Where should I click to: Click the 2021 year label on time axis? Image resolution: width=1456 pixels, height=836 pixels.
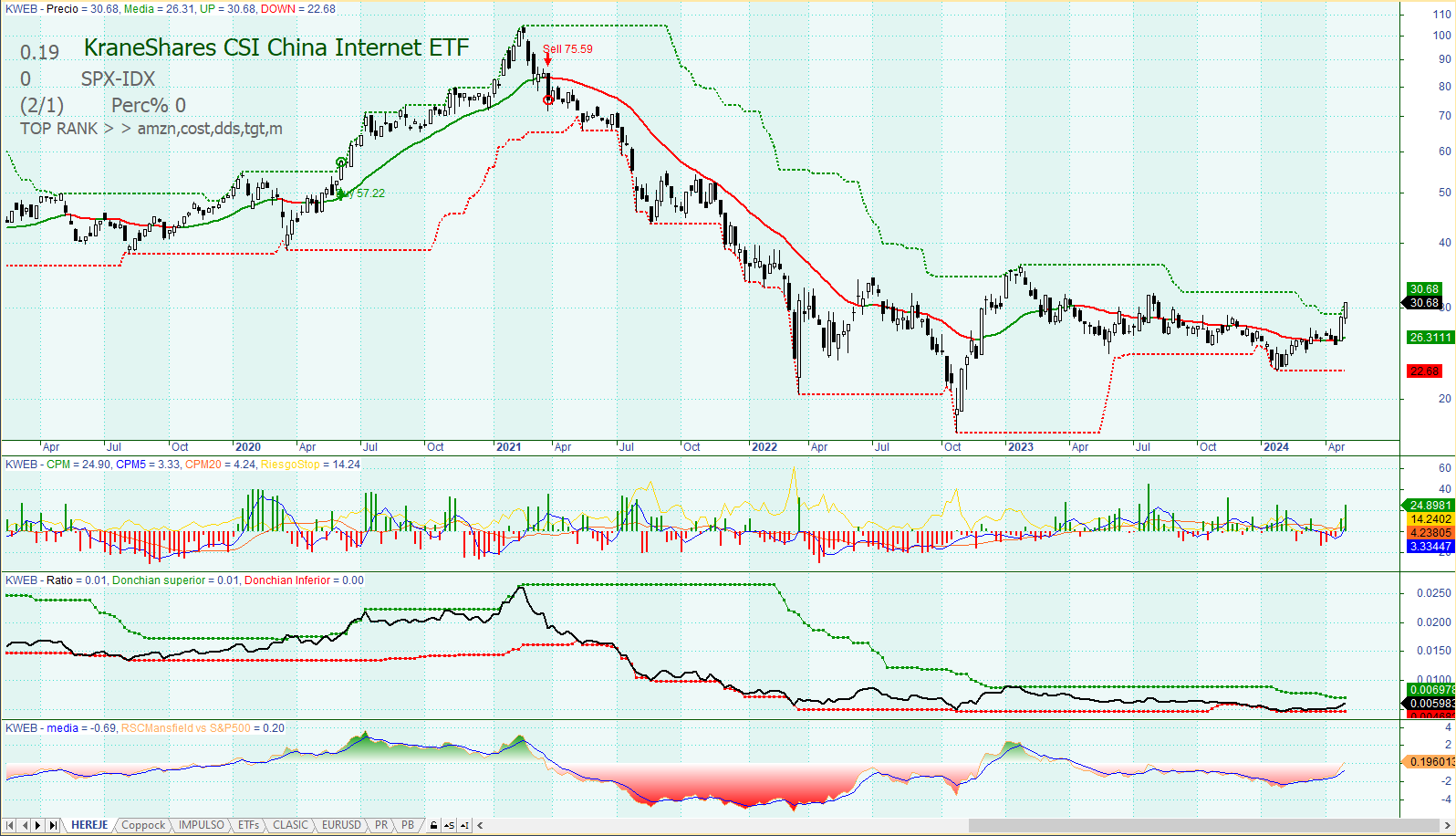point(508,447)
